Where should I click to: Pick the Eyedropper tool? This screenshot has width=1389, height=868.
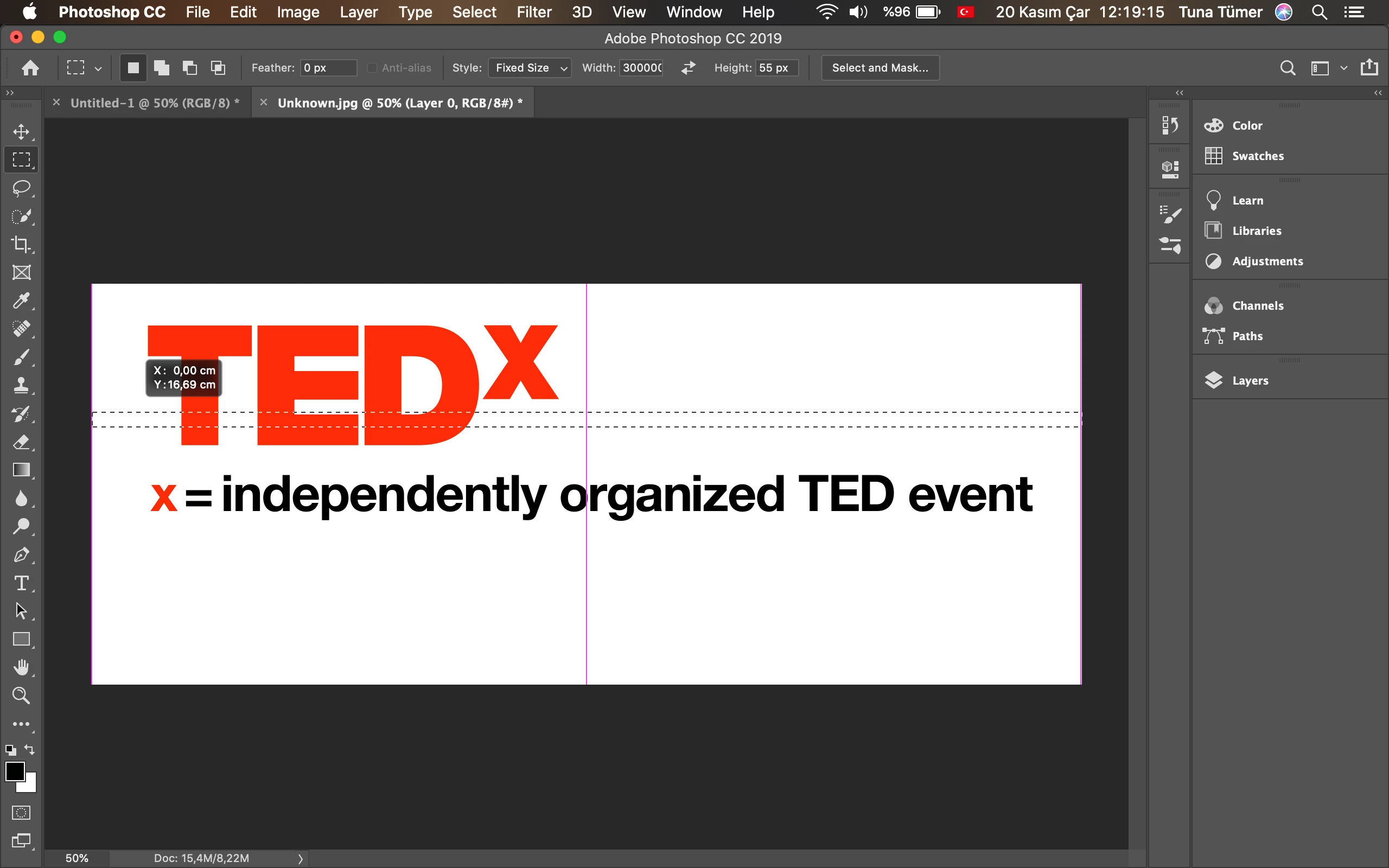[21, 300]
